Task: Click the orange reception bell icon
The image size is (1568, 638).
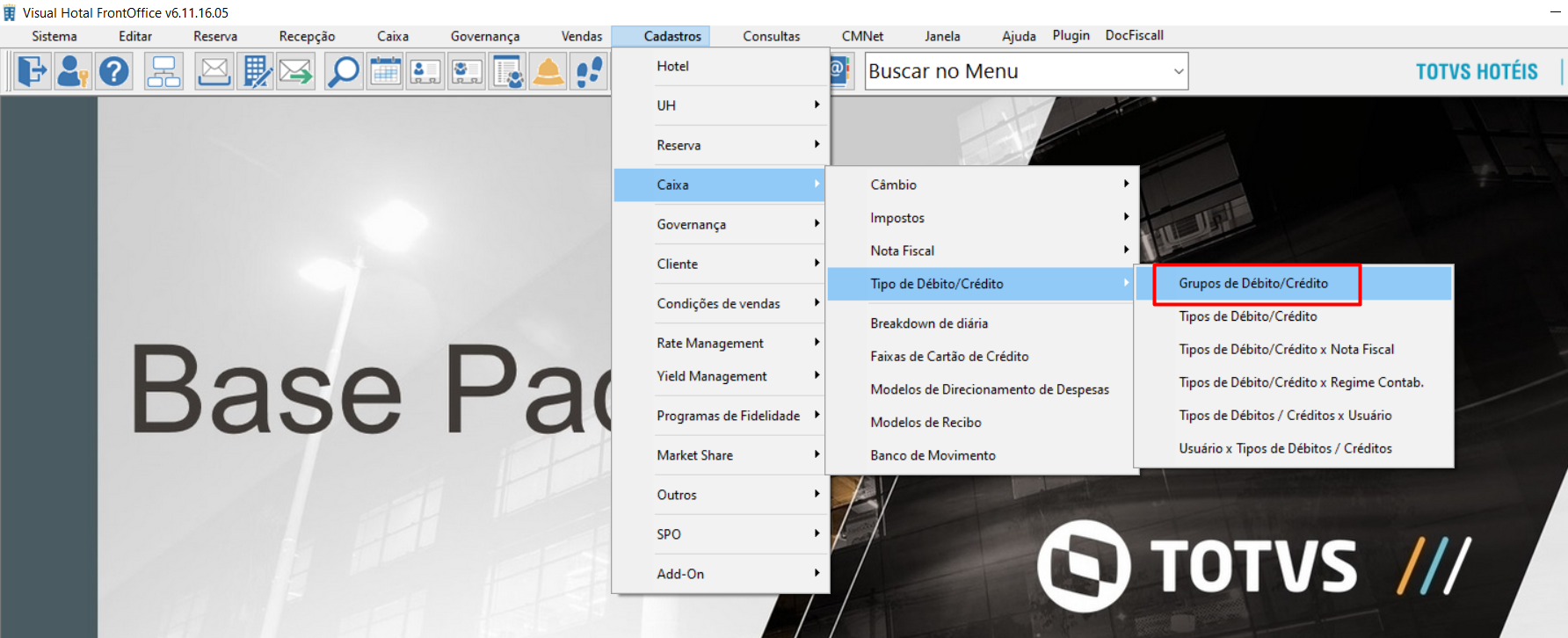Action: pyautogui.click(x=548, y=71)
